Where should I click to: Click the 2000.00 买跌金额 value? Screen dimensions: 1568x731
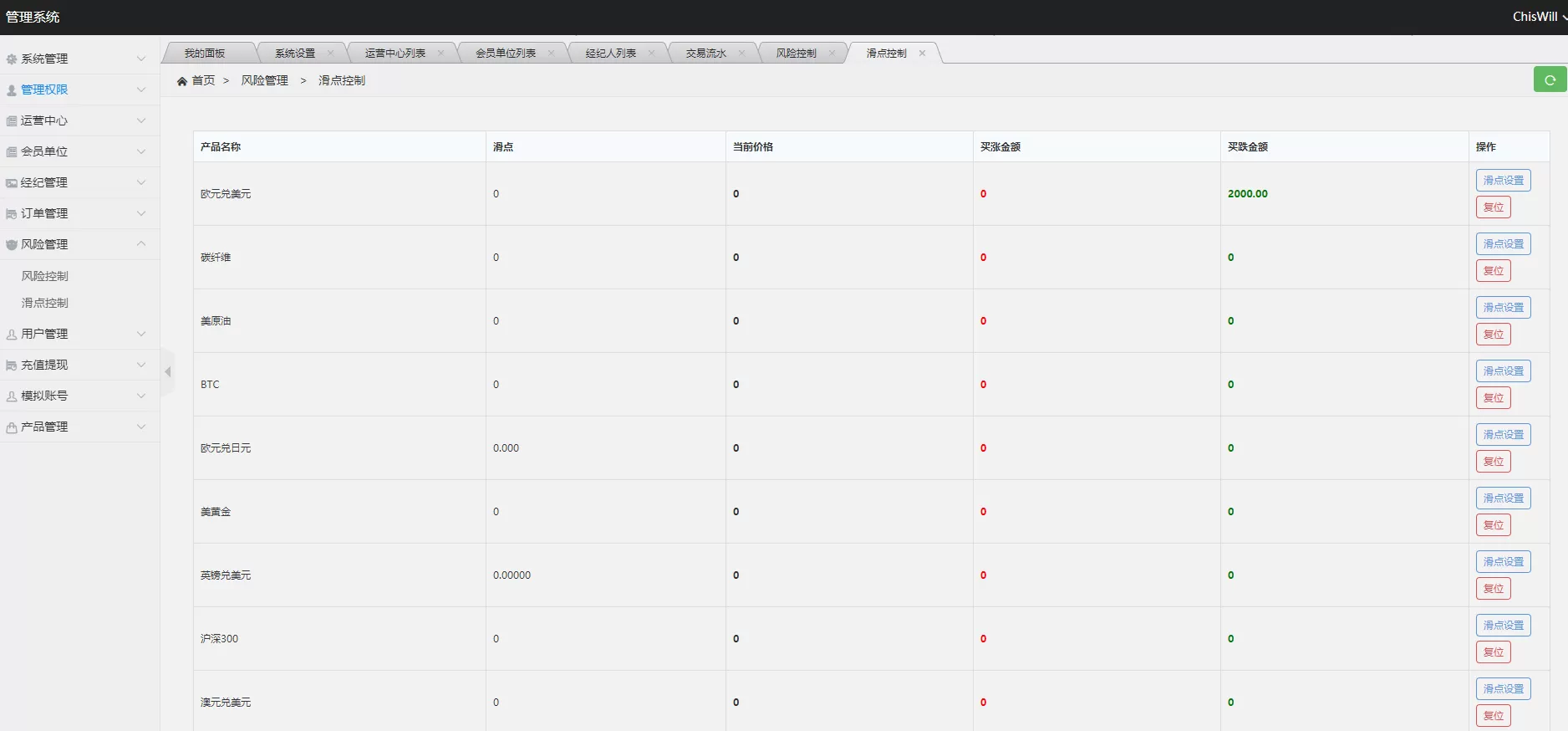tap(1247, 193)
